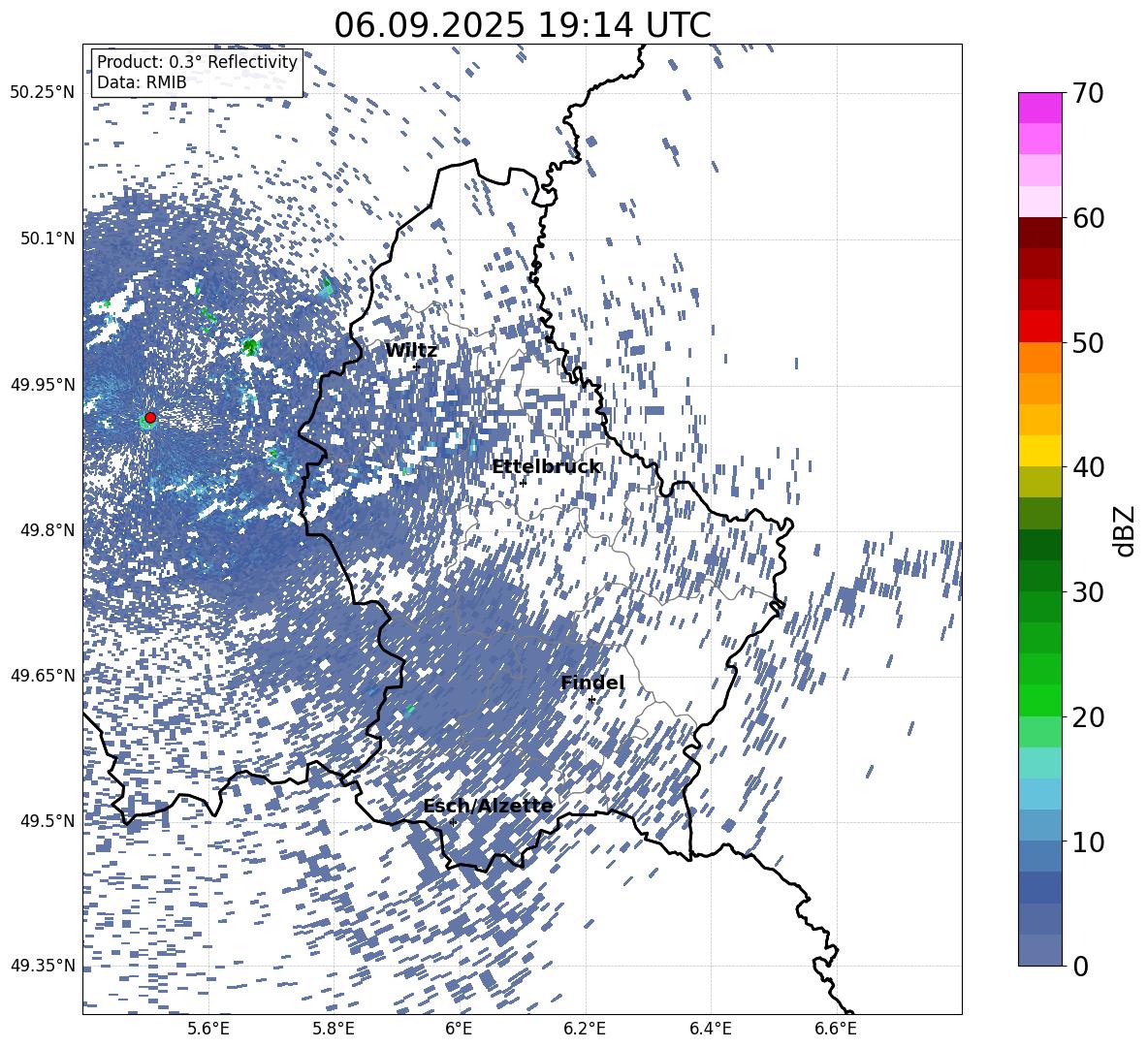Click the 6.4°E longitude label
Image resolution: width=1148 pixels, height=1048 pixels.
tap(711, 1029)
